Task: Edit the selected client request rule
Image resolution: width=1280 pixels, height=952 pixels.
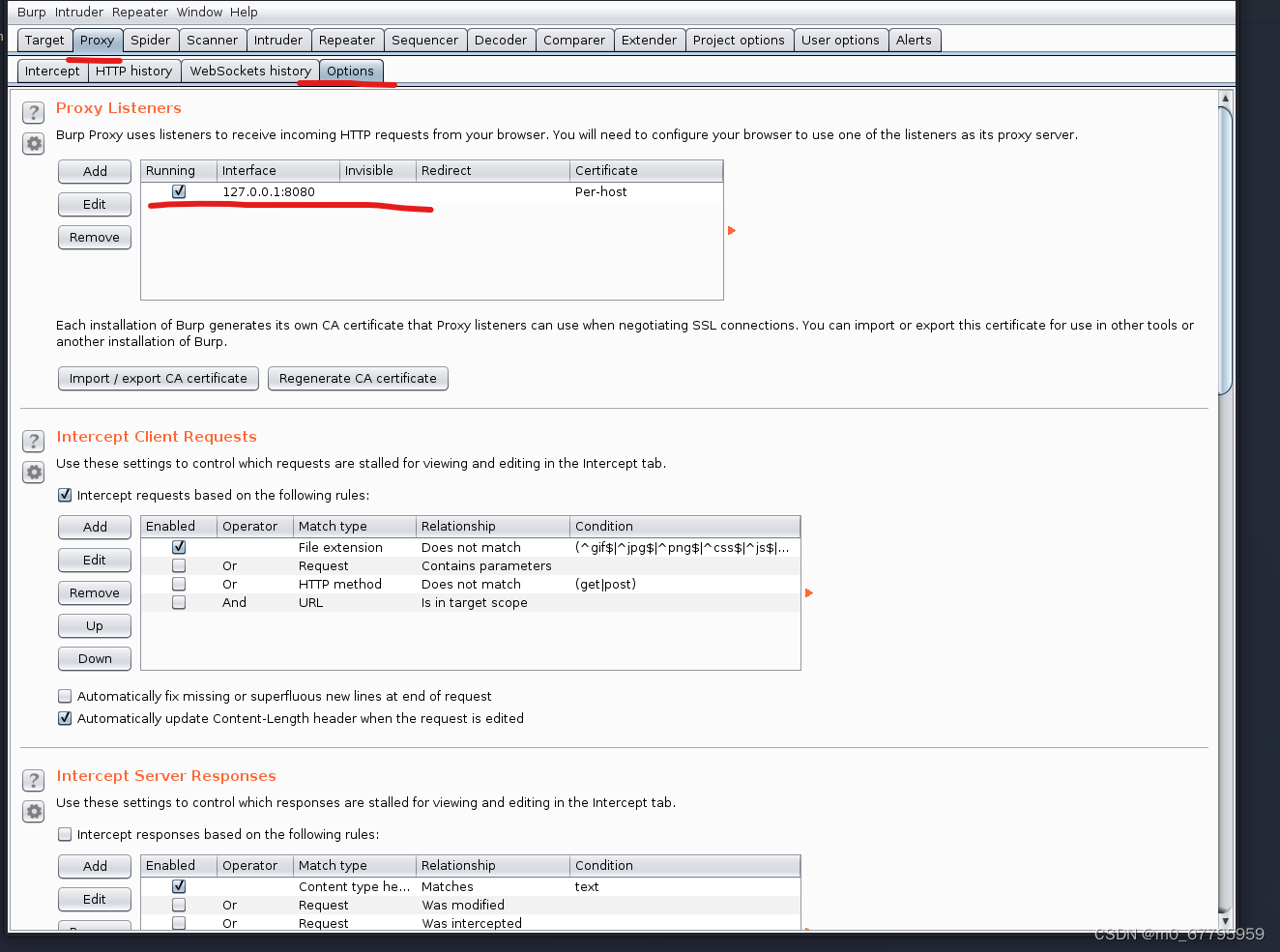Action: pos(95,560)
